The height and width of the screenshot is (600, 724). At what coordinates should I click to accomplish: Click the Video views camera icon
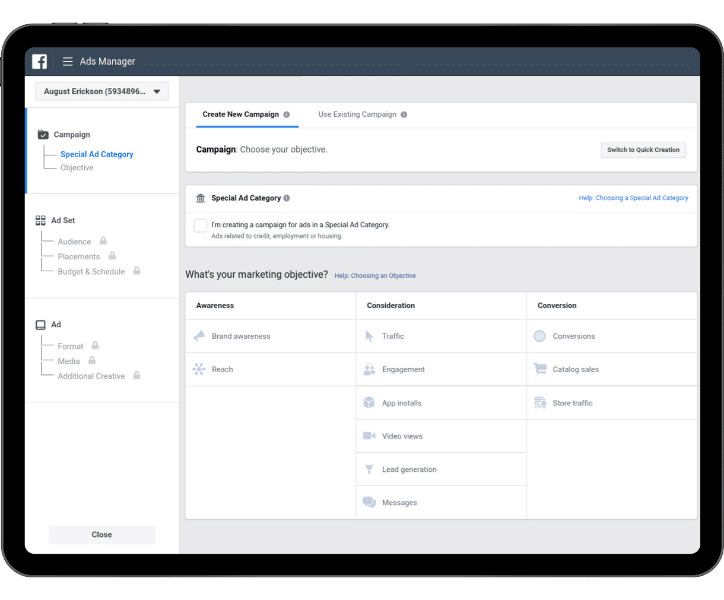coord(369,436)
